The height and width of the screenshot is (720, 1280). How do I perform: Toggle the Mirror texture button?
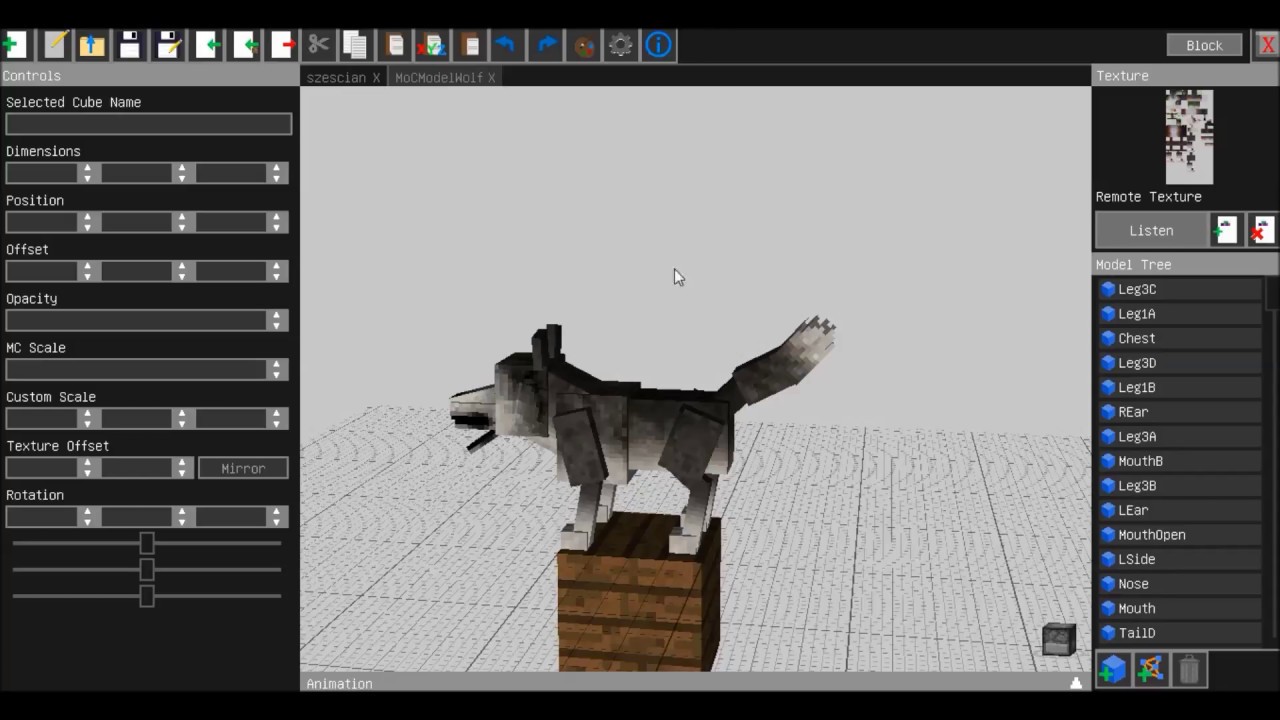point(243,468)
